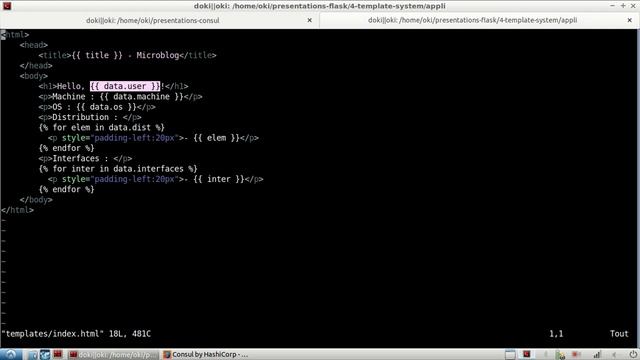Click the 'Distribution :' paragraph line
Image resolution: width=640 pixels, height=360 pixels.
90,118
